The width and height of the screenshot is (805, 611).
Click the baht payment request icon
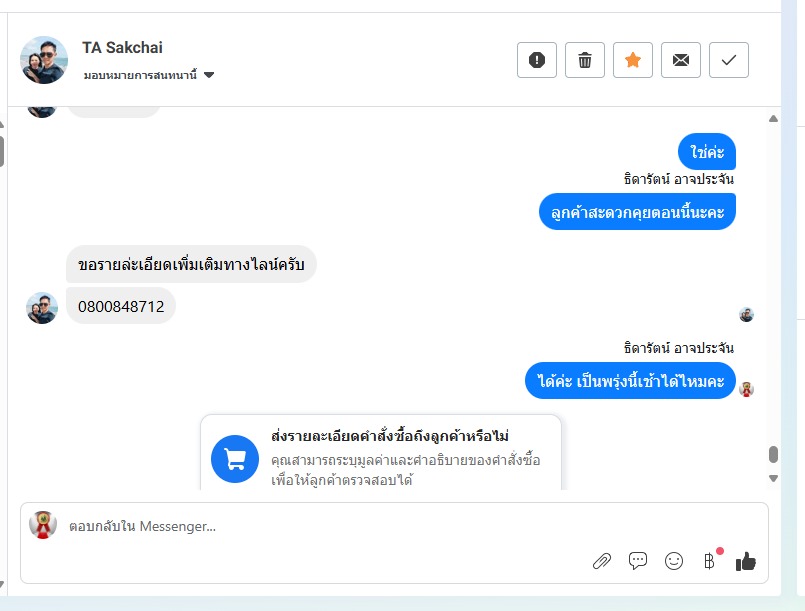[710, 561]
